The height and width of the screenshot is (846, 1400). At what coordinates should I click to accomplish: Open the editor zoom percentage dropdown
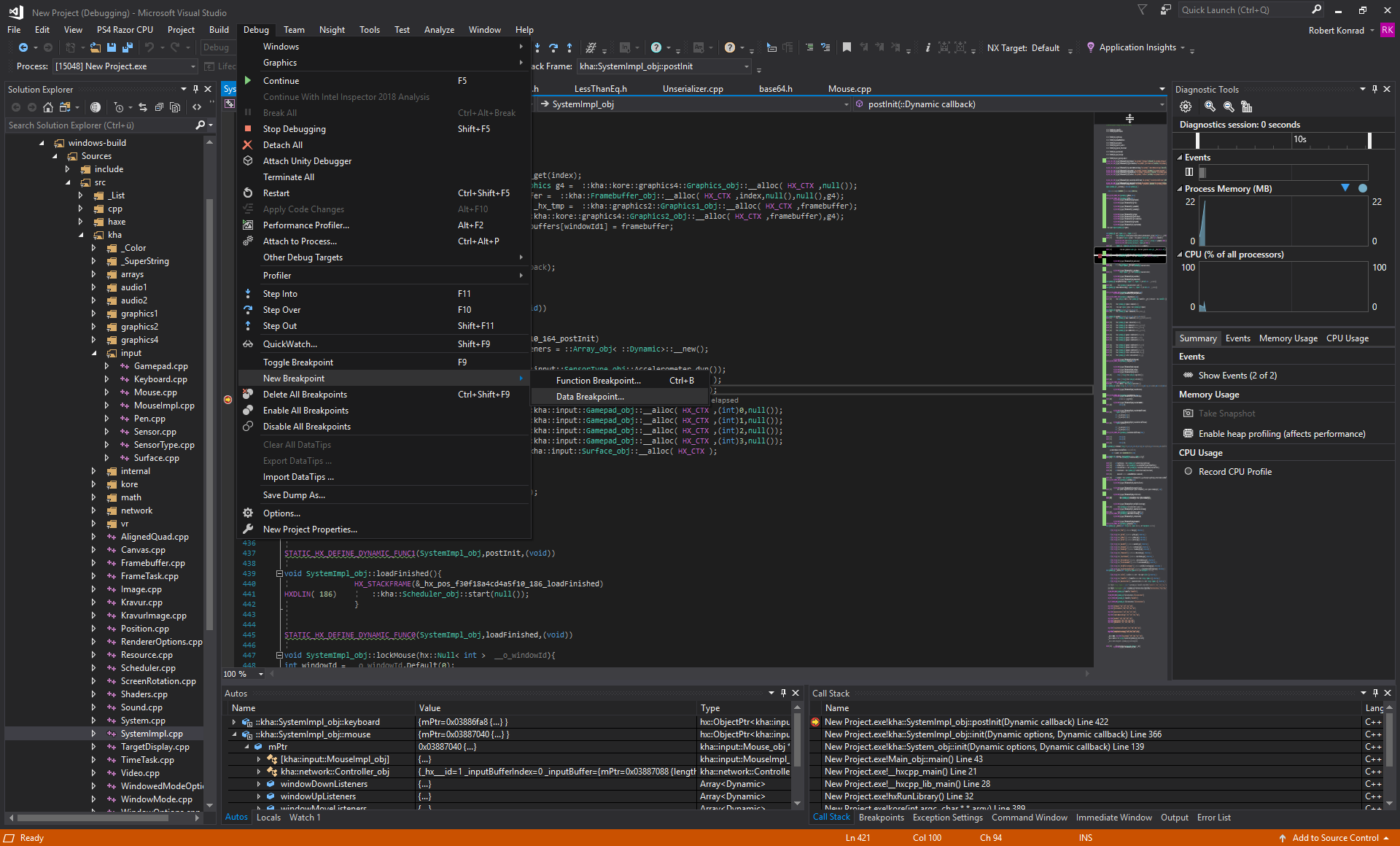(x=261, y=674)
